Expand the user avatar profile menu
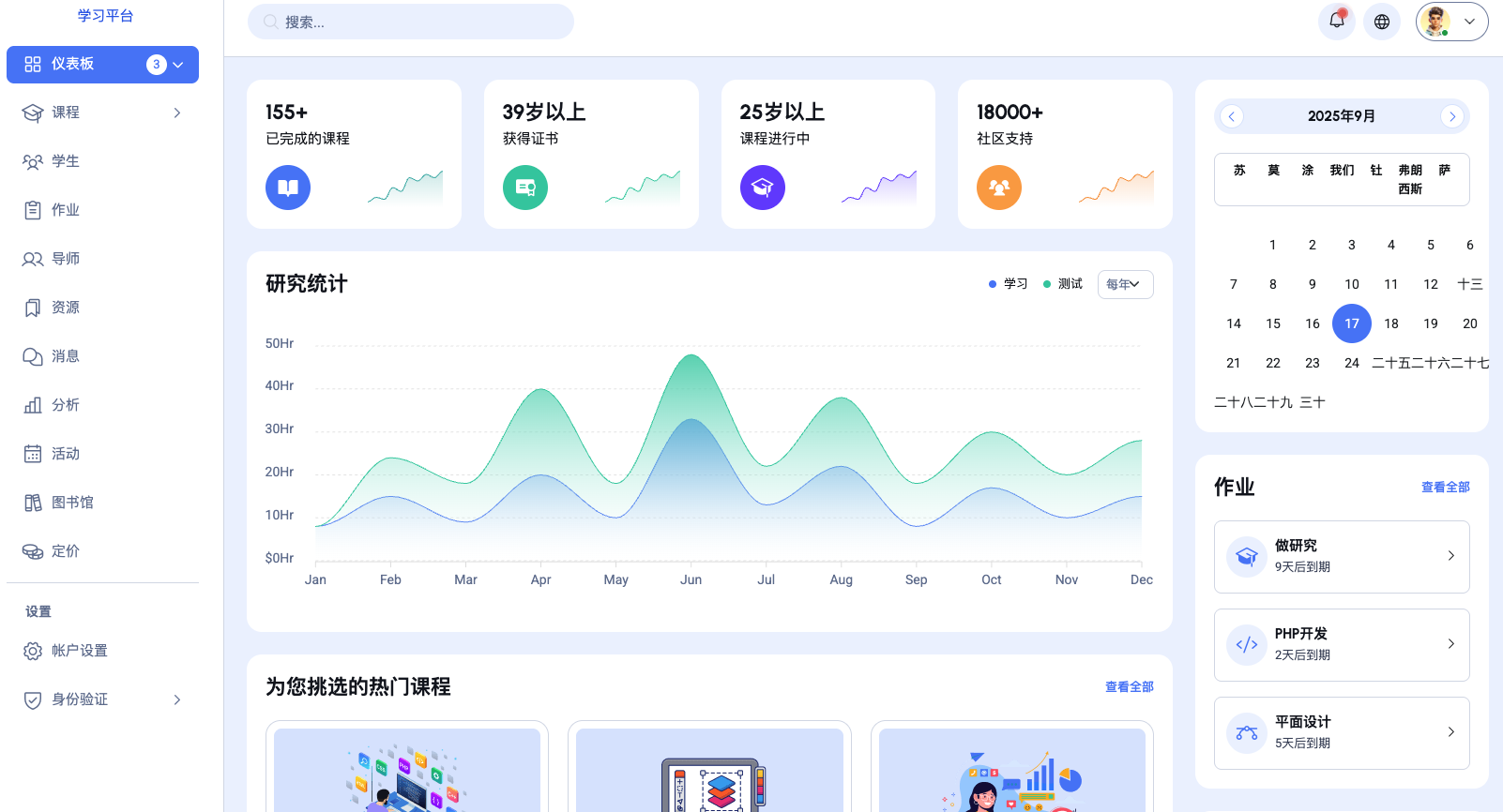The image size is (1503, 812). click(1451, 22)
